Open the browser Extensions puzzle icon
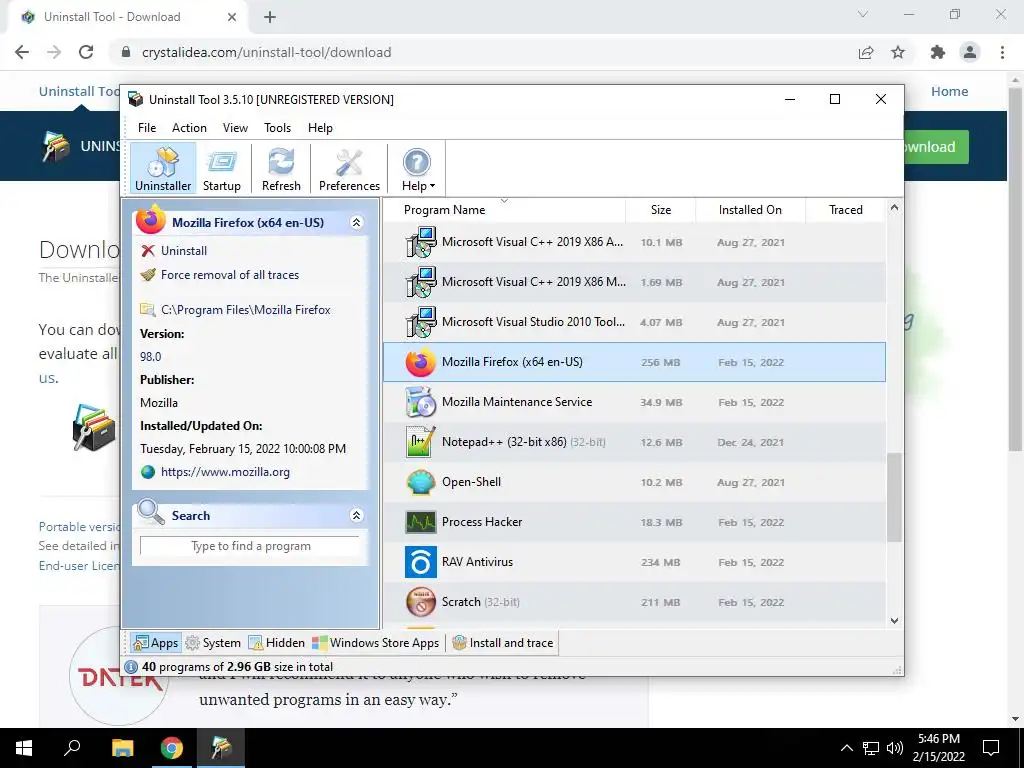Screen dimensions: 1024x768 coord(938,52)
